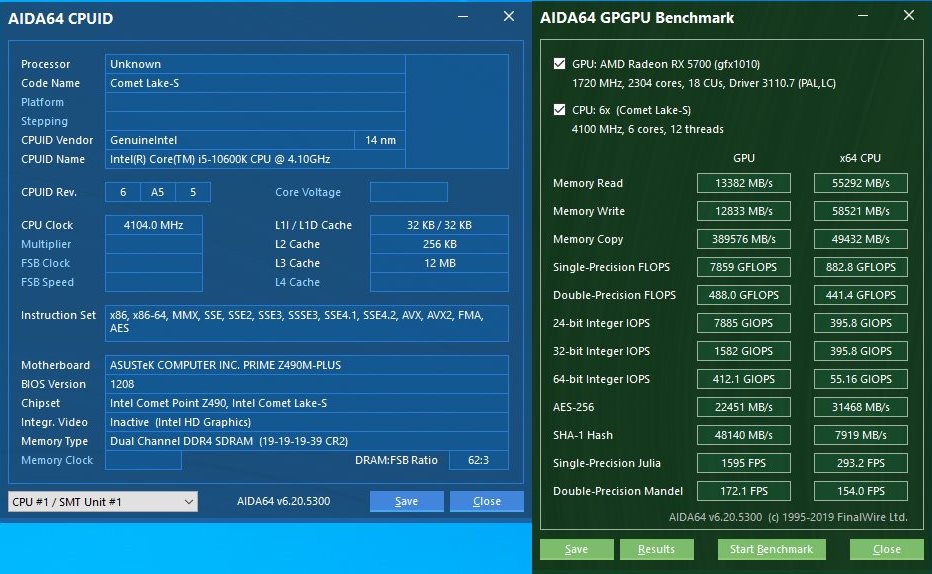The width and height of the screenshot is (932, 574).
Task: Click the GPU Memory Copy result 389576 MB/s
Action: (744, 239)
